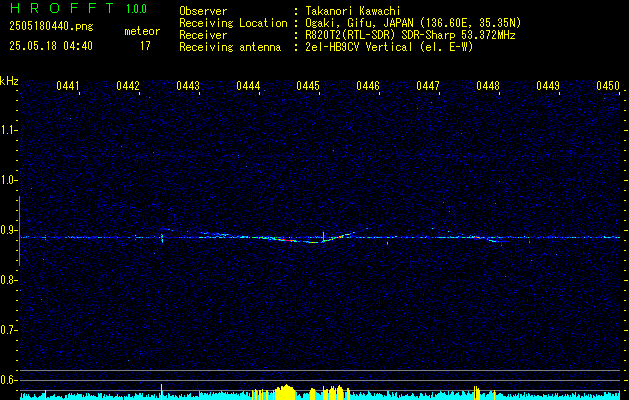The height and width of the screenshot is (400, 629).
Task: Select the R820T2(RTL-SDR) SDR-Sharp 53.372MHz text
Action: pyautogui.click(x=410, y=35)
